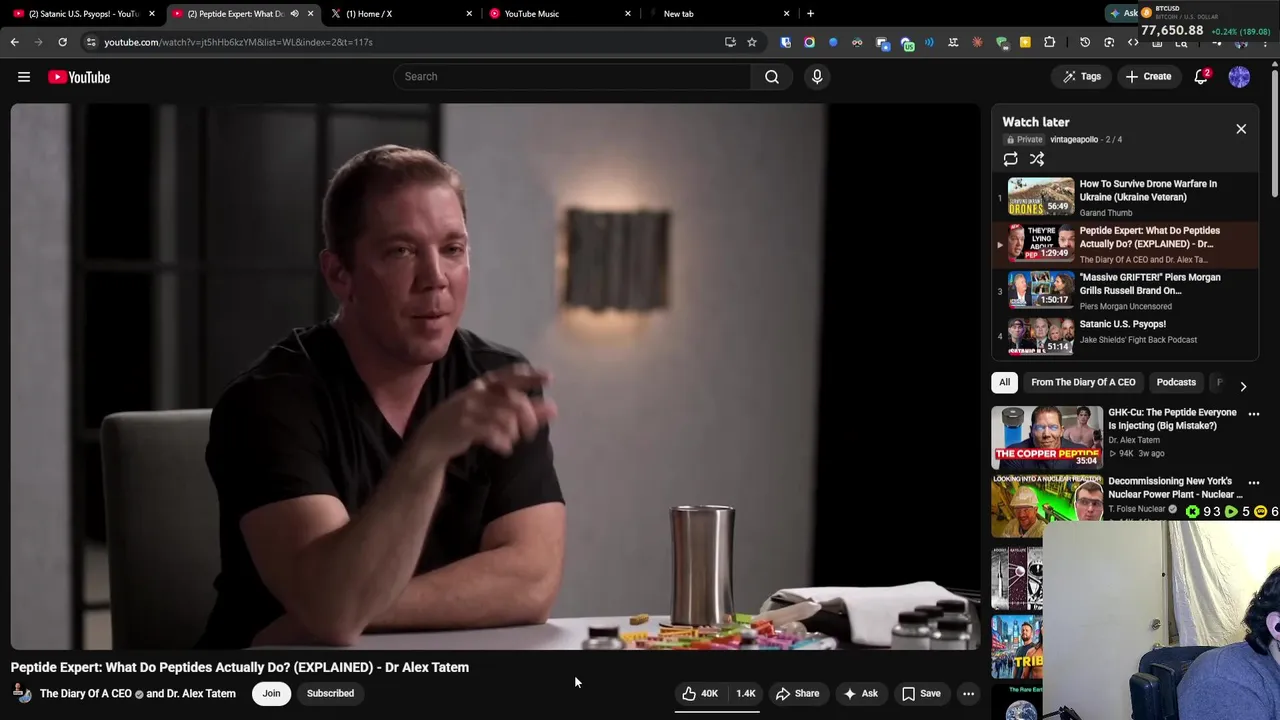Switch to Home / X browser tab
The width and height of the screenshot is (1280, 720).
click(400, 14)
